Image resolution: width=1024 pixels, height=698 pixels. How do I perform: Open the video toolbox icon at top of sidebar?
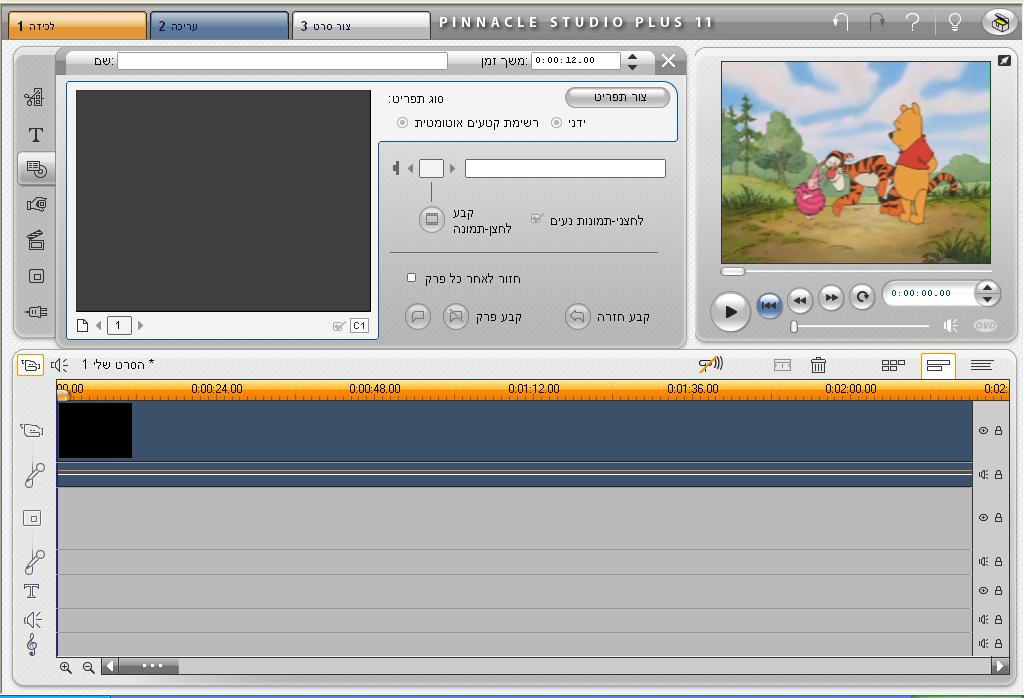(x=35, y=97)
